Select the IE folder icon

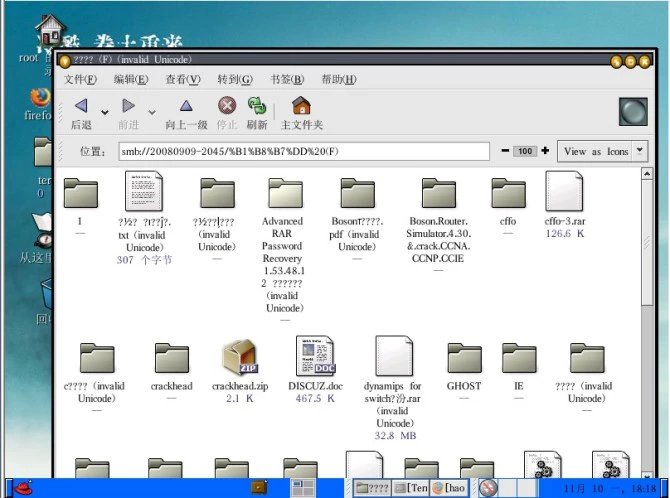coord(519,358)
